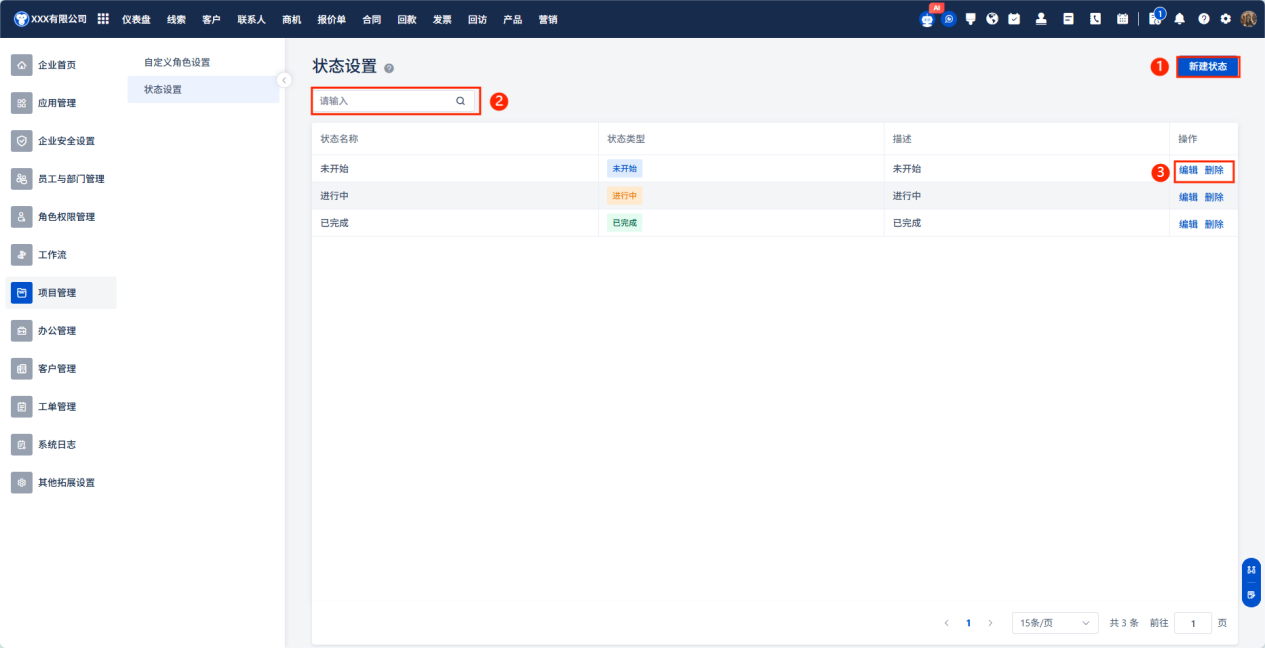Open the blue chat message icon
This screenshot has width=1265, height=648.
(949, 19)
